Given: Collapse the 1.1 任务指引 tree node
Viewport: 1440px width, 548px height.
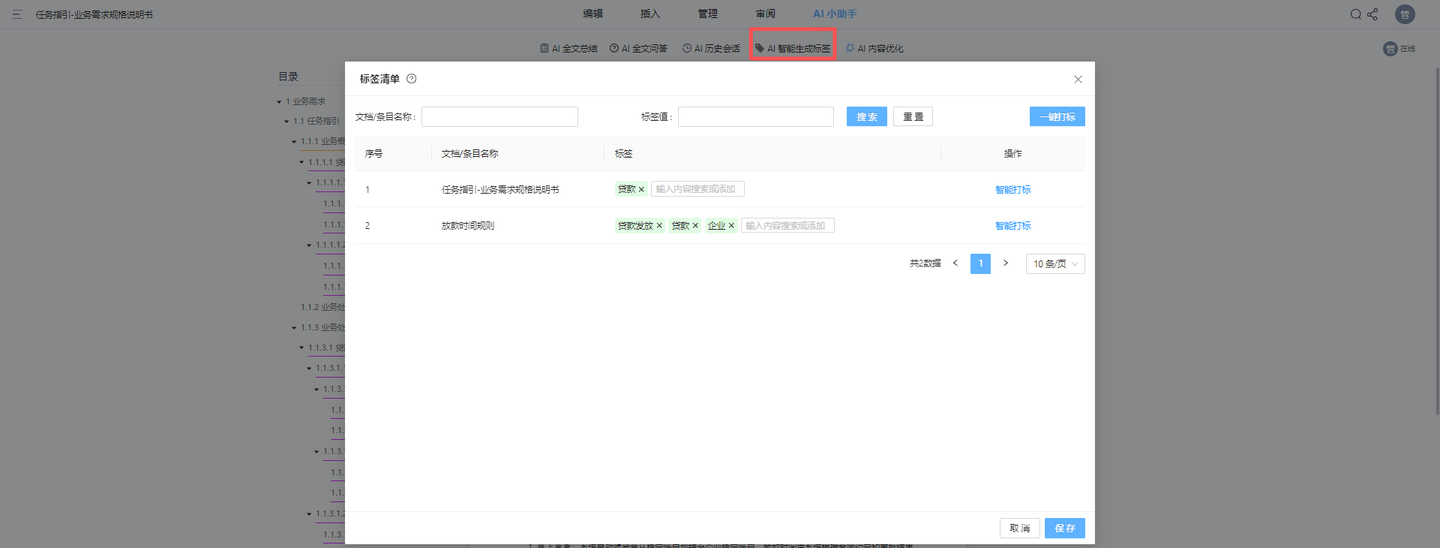Looking at the screenshot, I should click(287, 121).
